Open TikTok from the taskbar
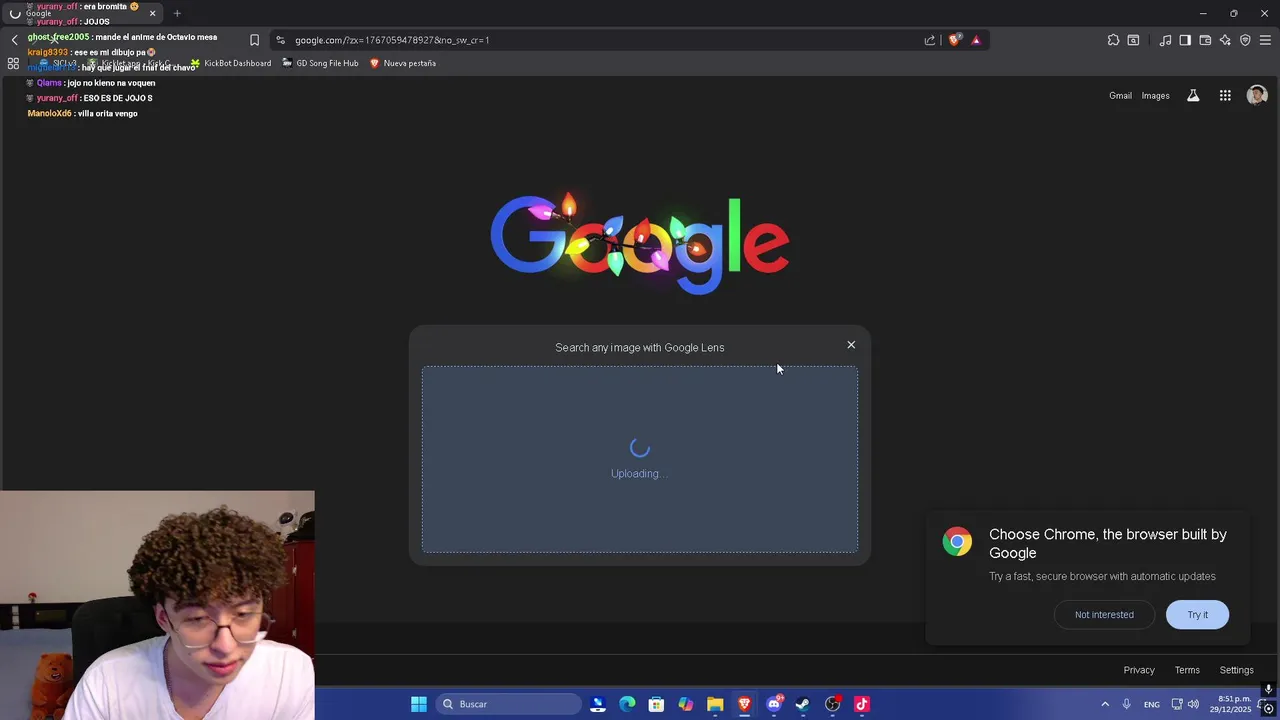 [862, 704]
